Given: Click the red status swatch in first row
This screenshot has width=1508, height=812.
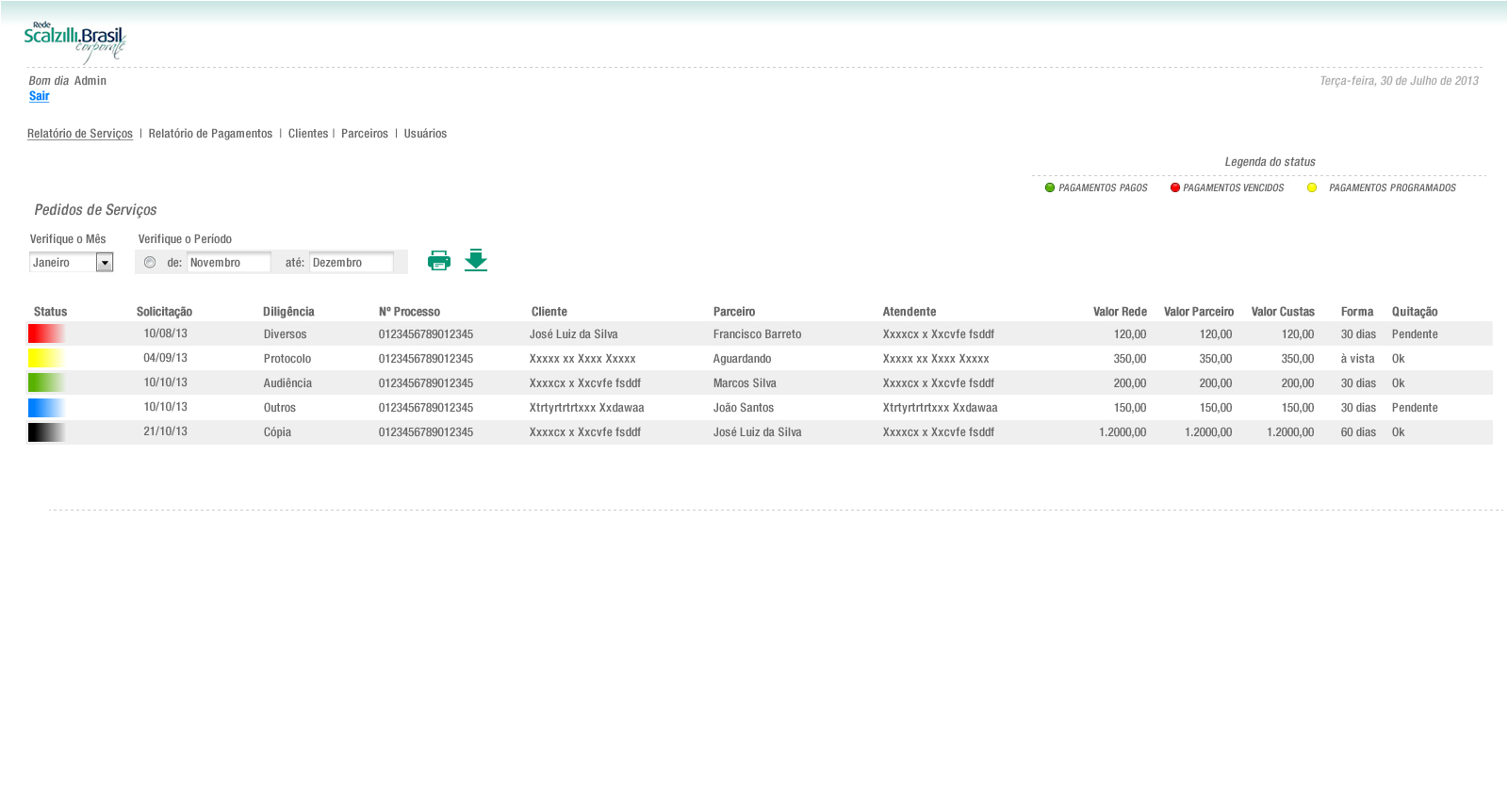Looking at the screenshot, I should (x=46, y=333).
